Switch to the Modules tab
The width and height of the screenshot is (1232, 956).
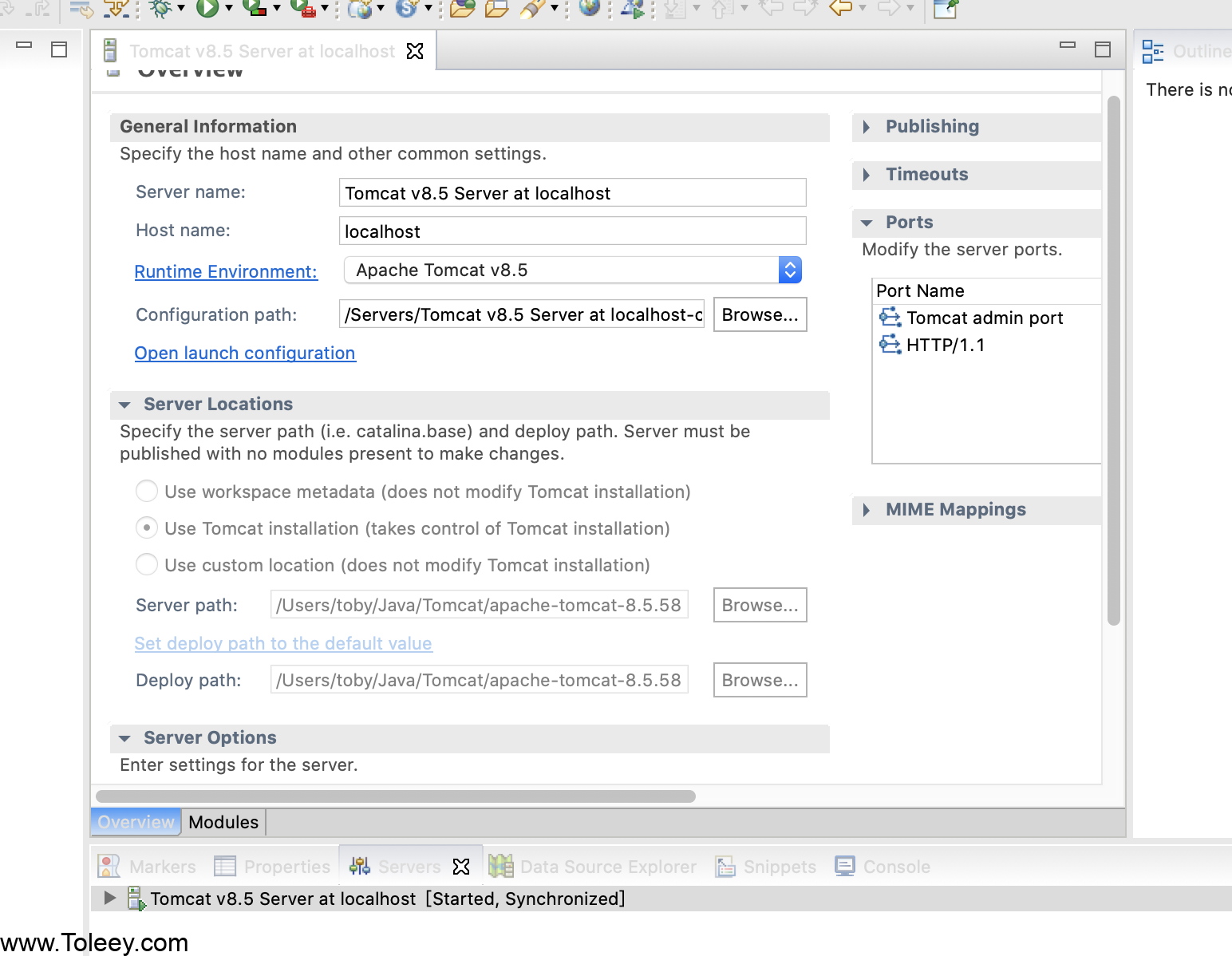[223, 822]
